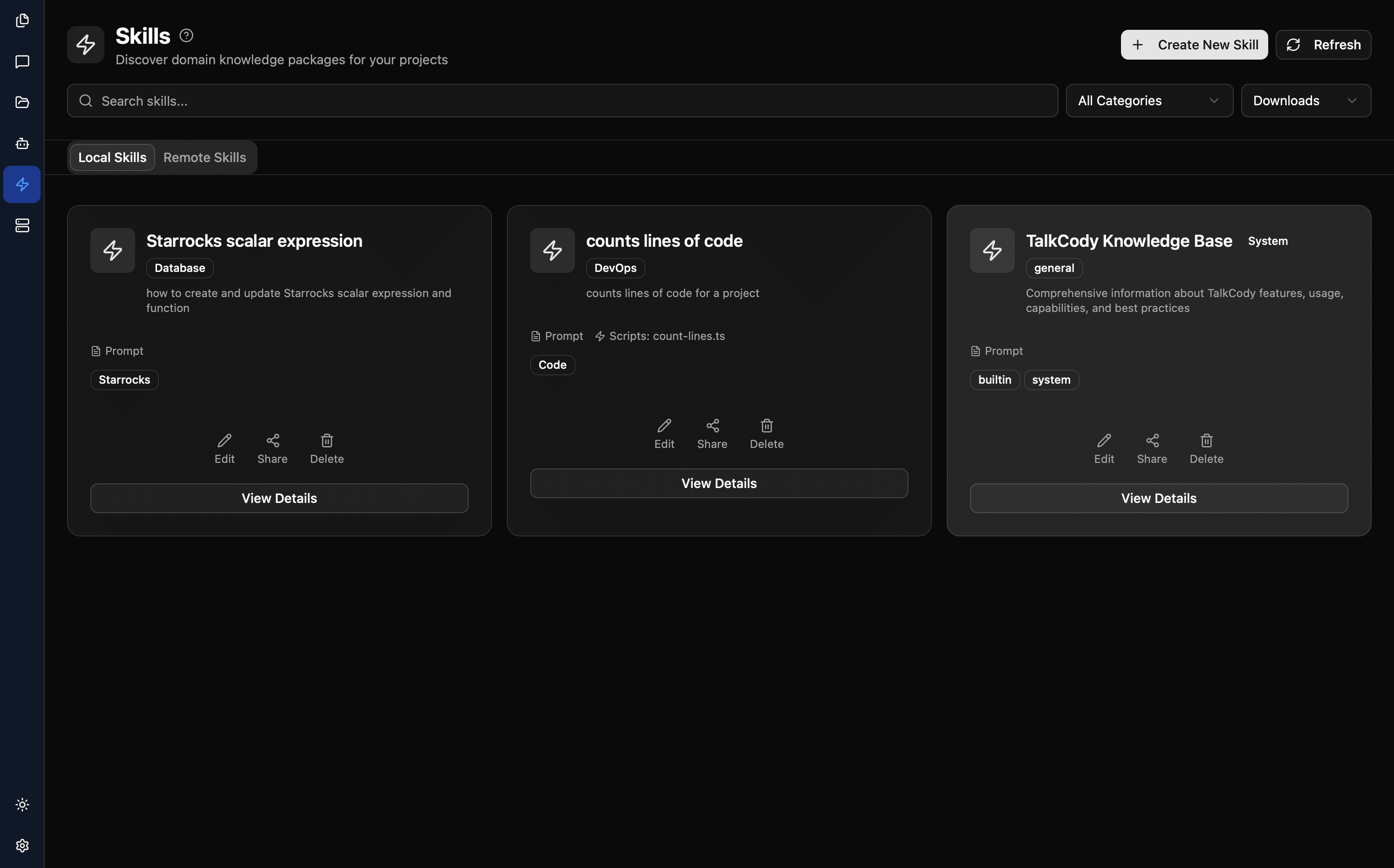
Task: Click the Create New Skill button
Action: (1194, 45)
